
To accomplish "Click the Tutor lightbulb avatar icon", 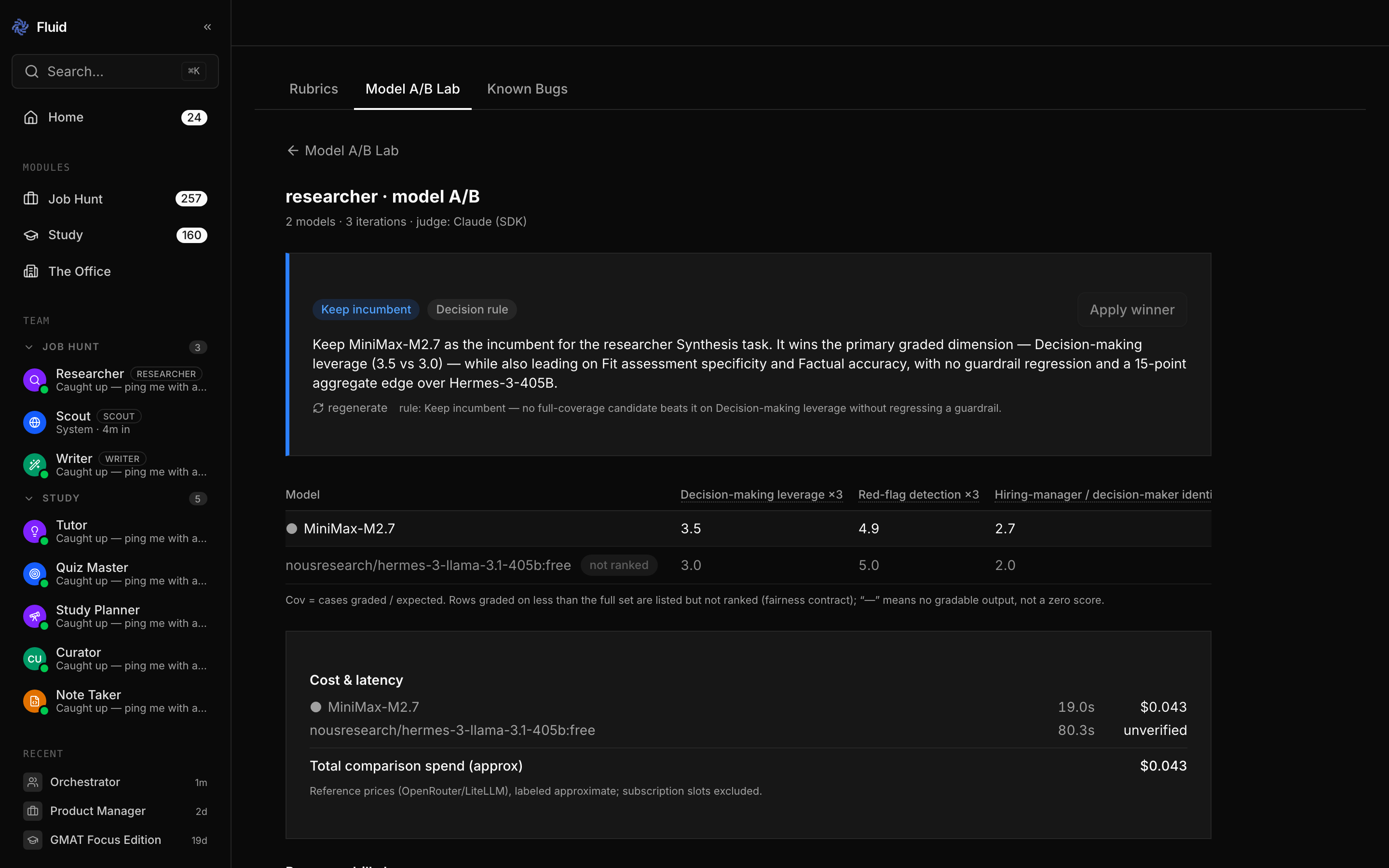I will 34,531.
